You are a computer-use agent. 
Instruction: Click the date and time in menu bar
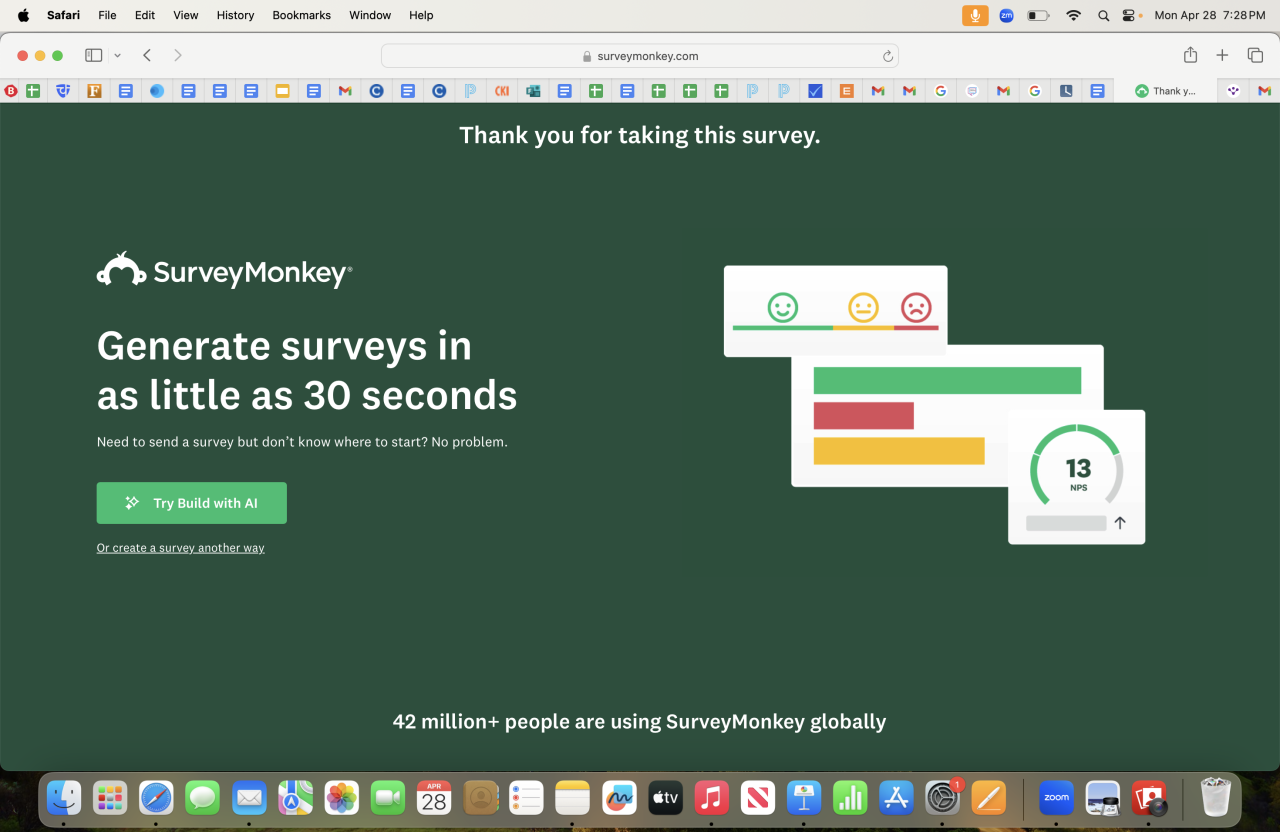[x=1209, y=15]
